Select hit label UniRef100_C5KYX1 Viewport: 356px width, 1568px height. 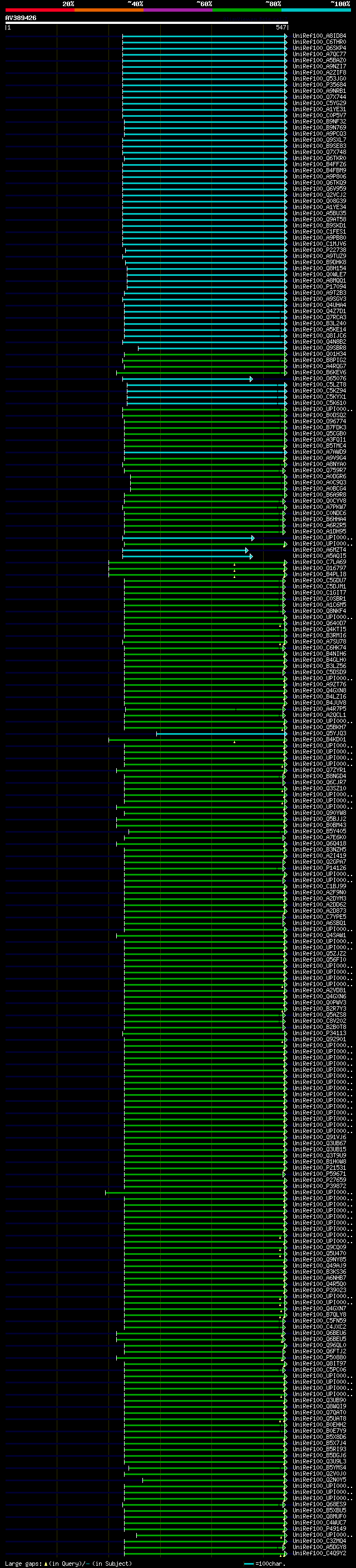319,397
